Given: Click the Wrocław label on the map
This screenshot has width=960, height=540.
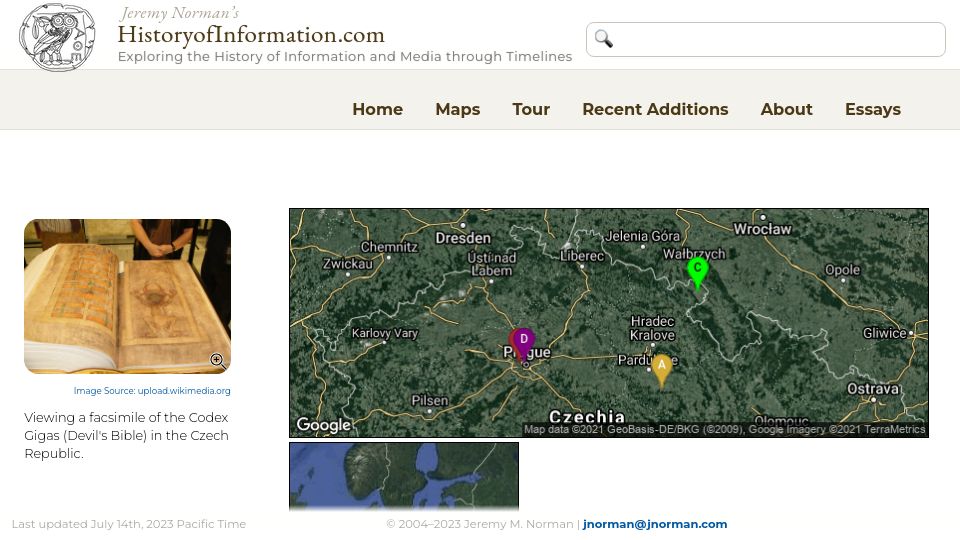Looking at the screenshot, I should click(762, 229).
